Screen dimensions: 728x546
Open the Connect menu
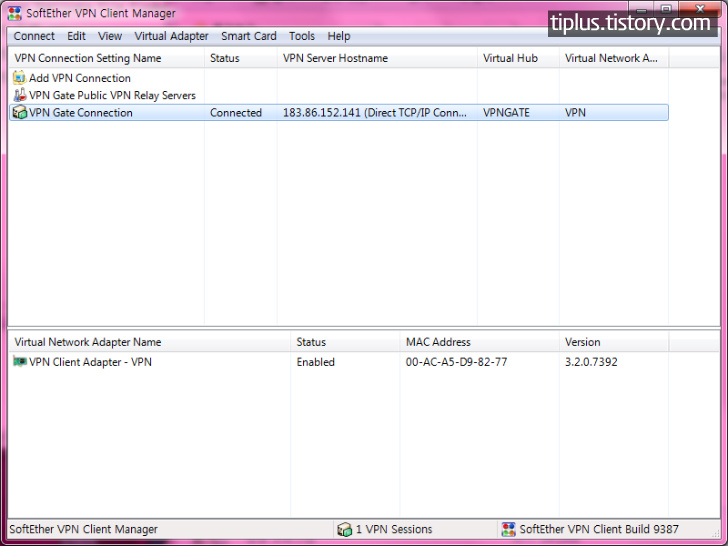point(34,36)
